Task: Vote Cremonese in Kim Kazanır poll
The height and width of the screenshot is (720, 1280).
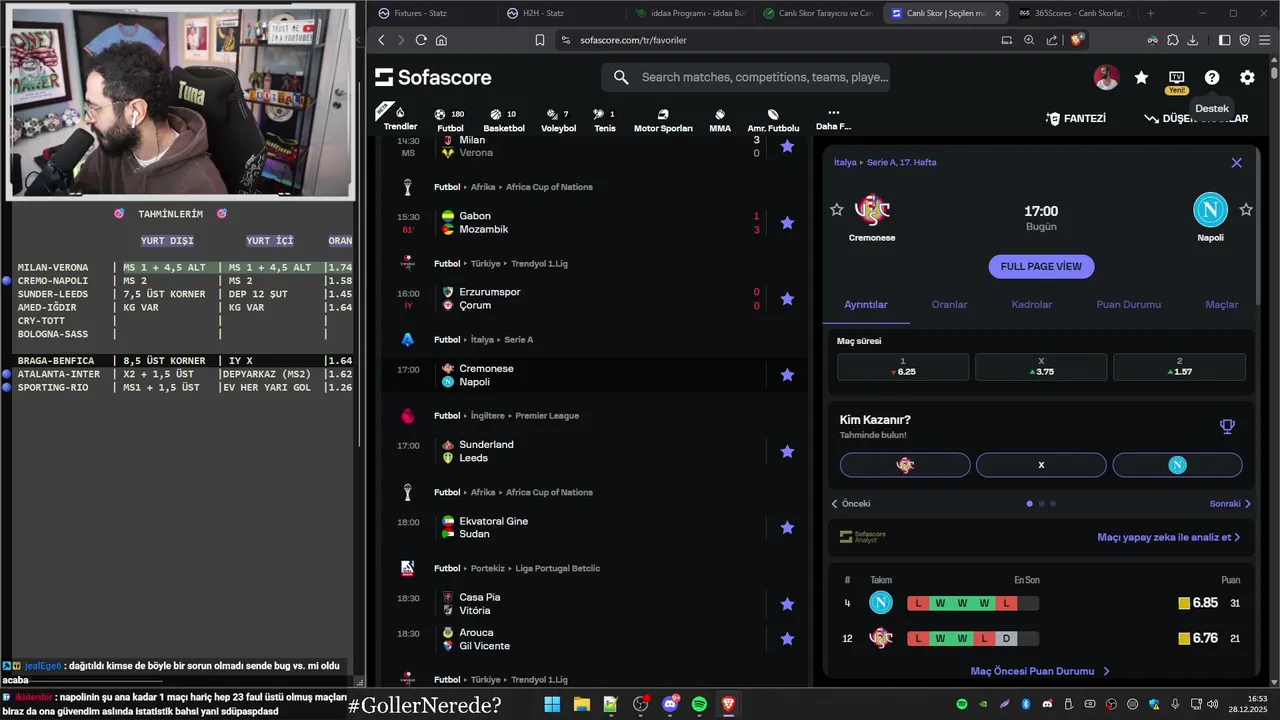Action: pyautogui.click(x=905, y=465)
